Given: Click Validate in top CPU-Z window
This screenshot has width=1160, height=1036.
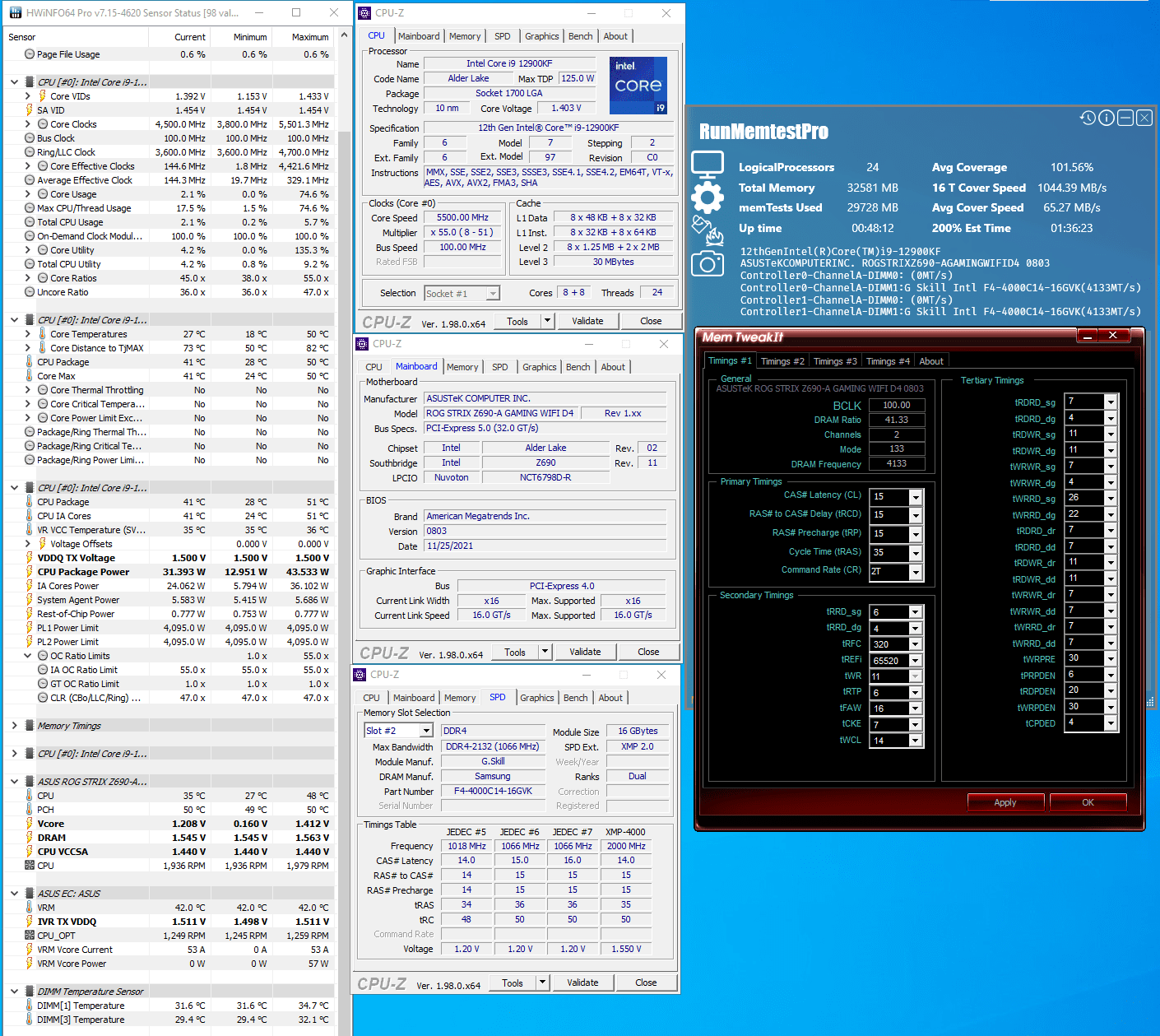Looking at the screenshot, I should click(587, 321).
